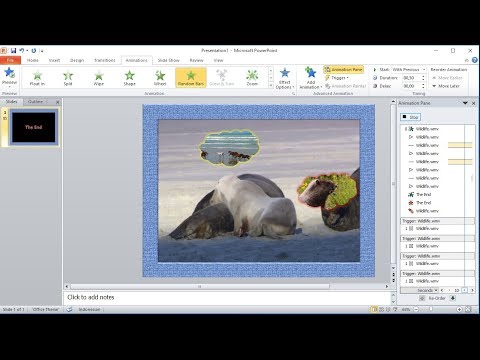The width and height of the screenshot is (480, 360).
Task: Close the Animation Pane
Action: 473,103
